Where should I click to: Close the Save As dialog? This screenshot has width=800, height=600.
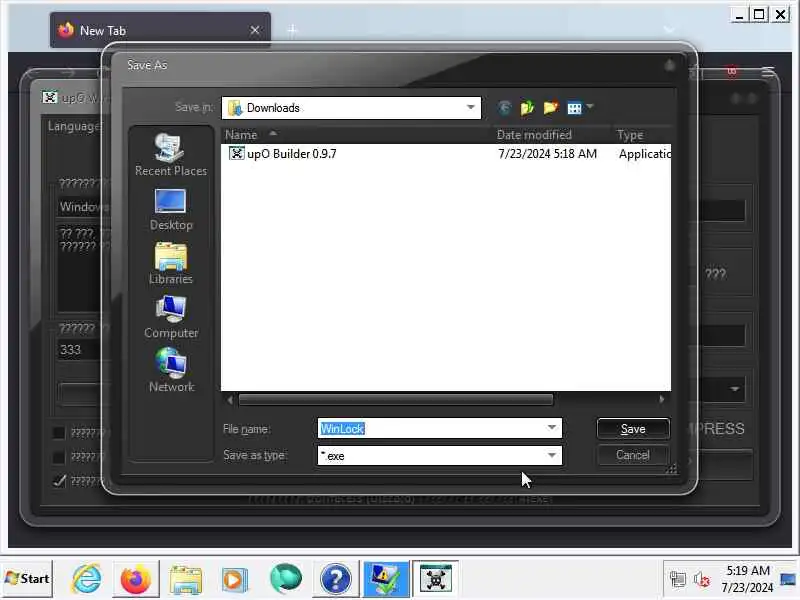pyautogui.click(x=669, y=65)
